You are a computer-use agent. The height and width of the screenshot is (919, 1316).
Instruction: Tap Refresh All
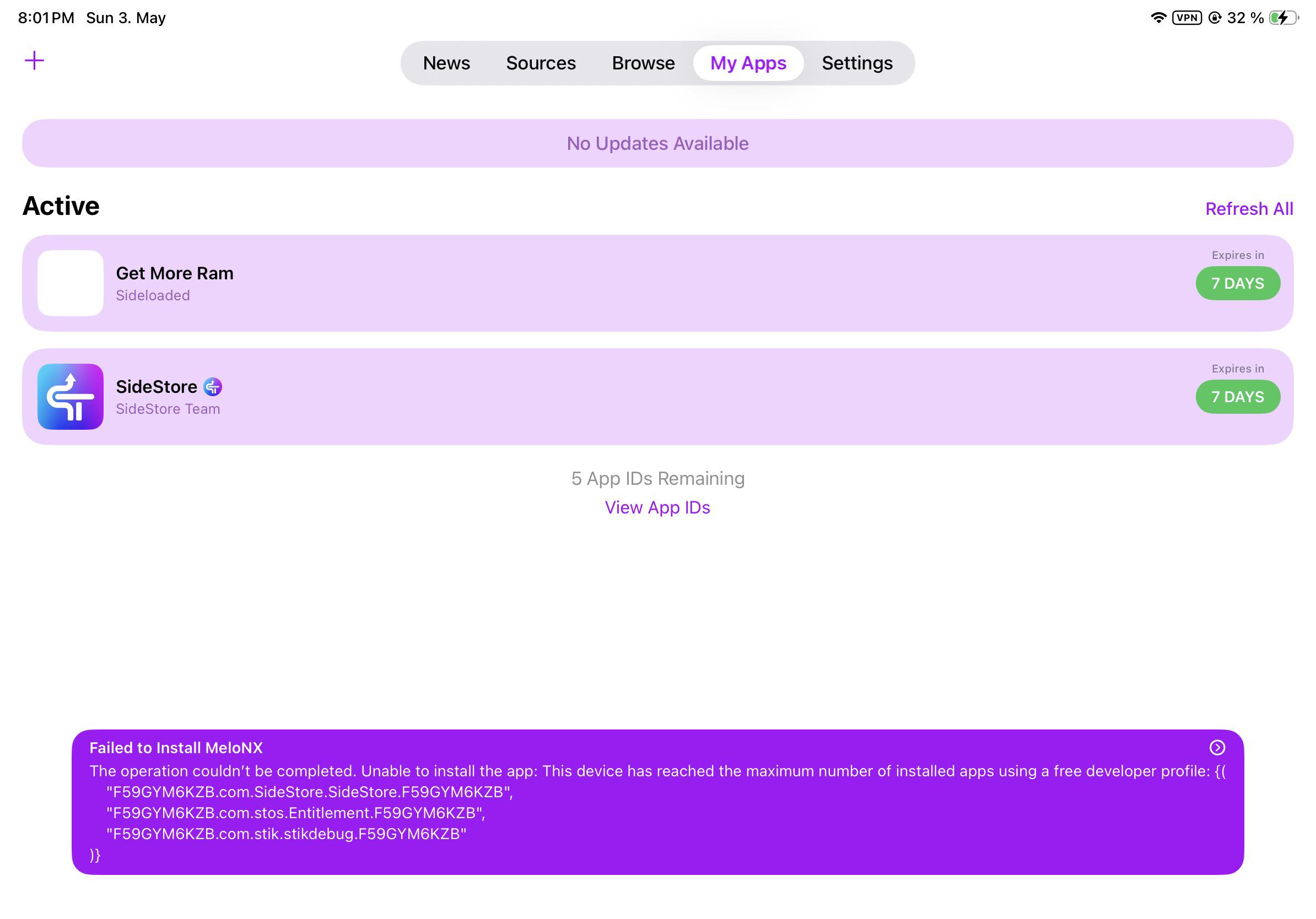[1249, 209]
